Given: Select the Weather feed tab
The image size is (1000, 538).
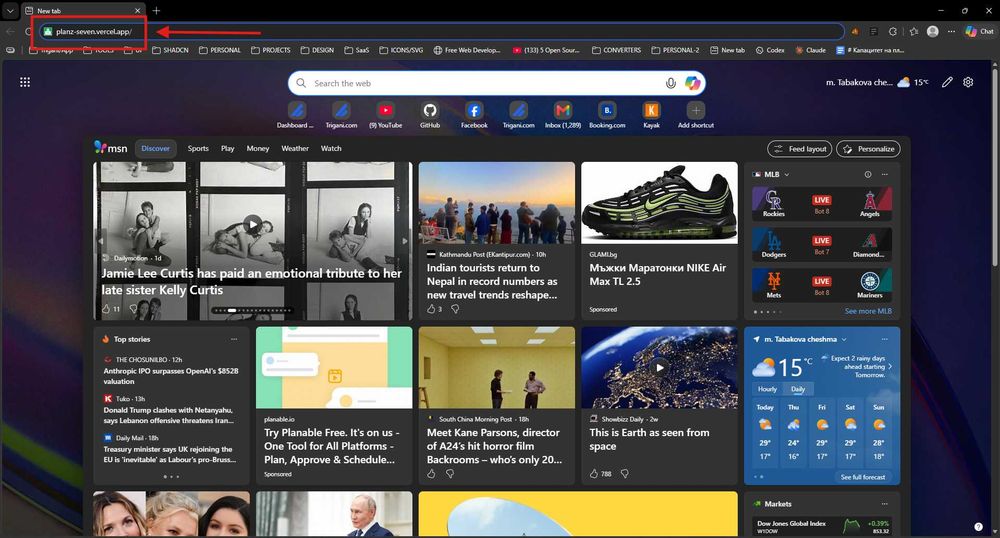Looking at the screenshot, I should point(295,148).
